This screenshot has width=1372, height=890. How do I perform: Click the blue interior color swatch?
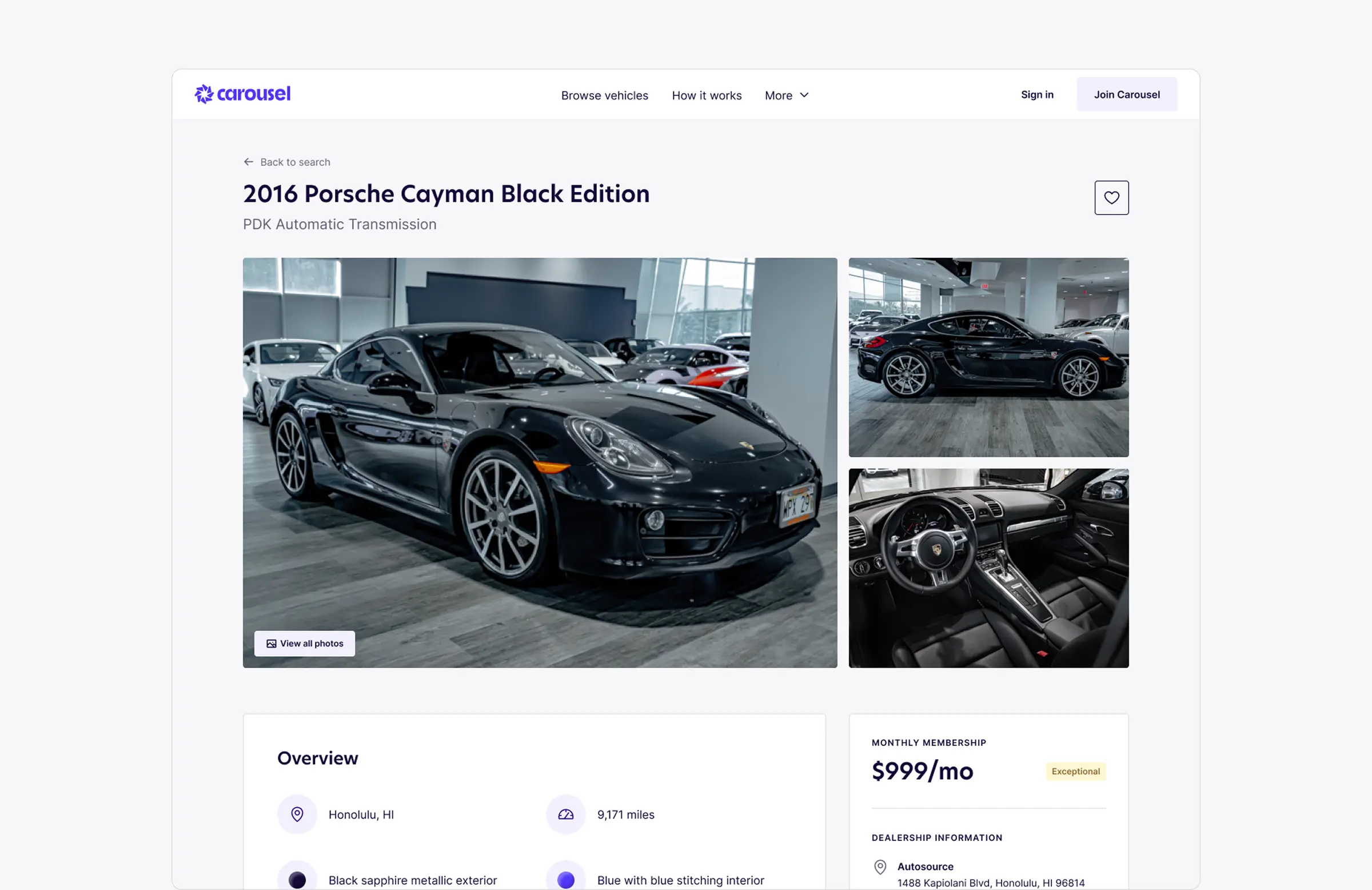[x=565, y=879]
